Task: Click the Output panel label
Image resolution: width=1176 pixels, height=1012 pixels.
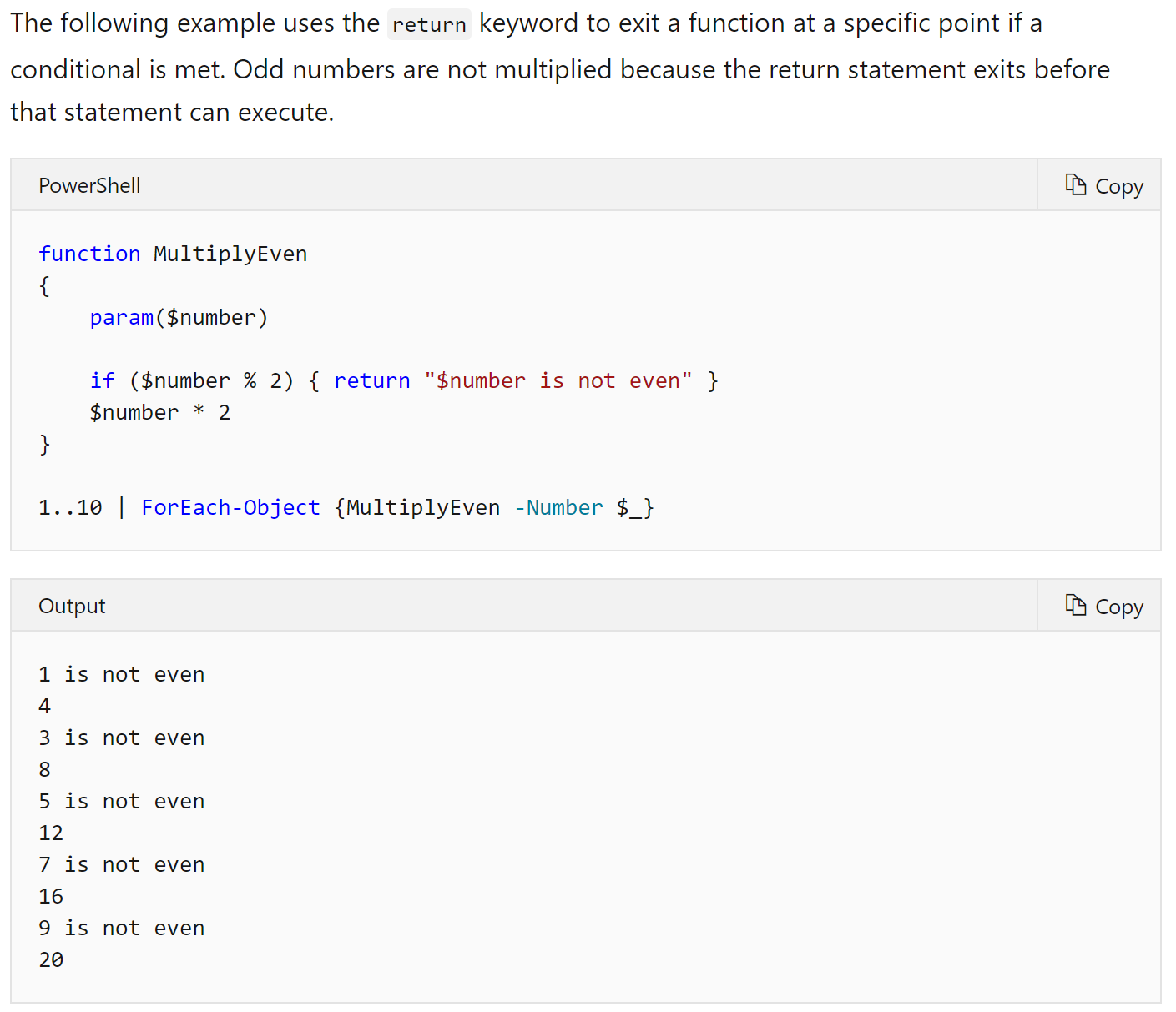Action: (71, 606)
